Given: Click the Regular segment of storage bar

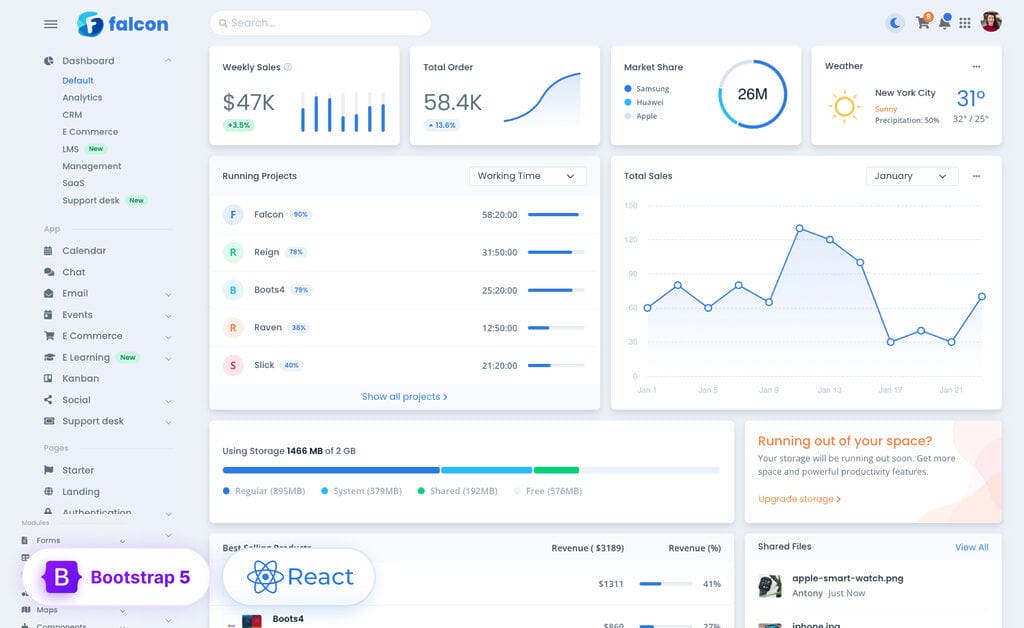Looking at the screenshot, I should (x=330, y=470).
